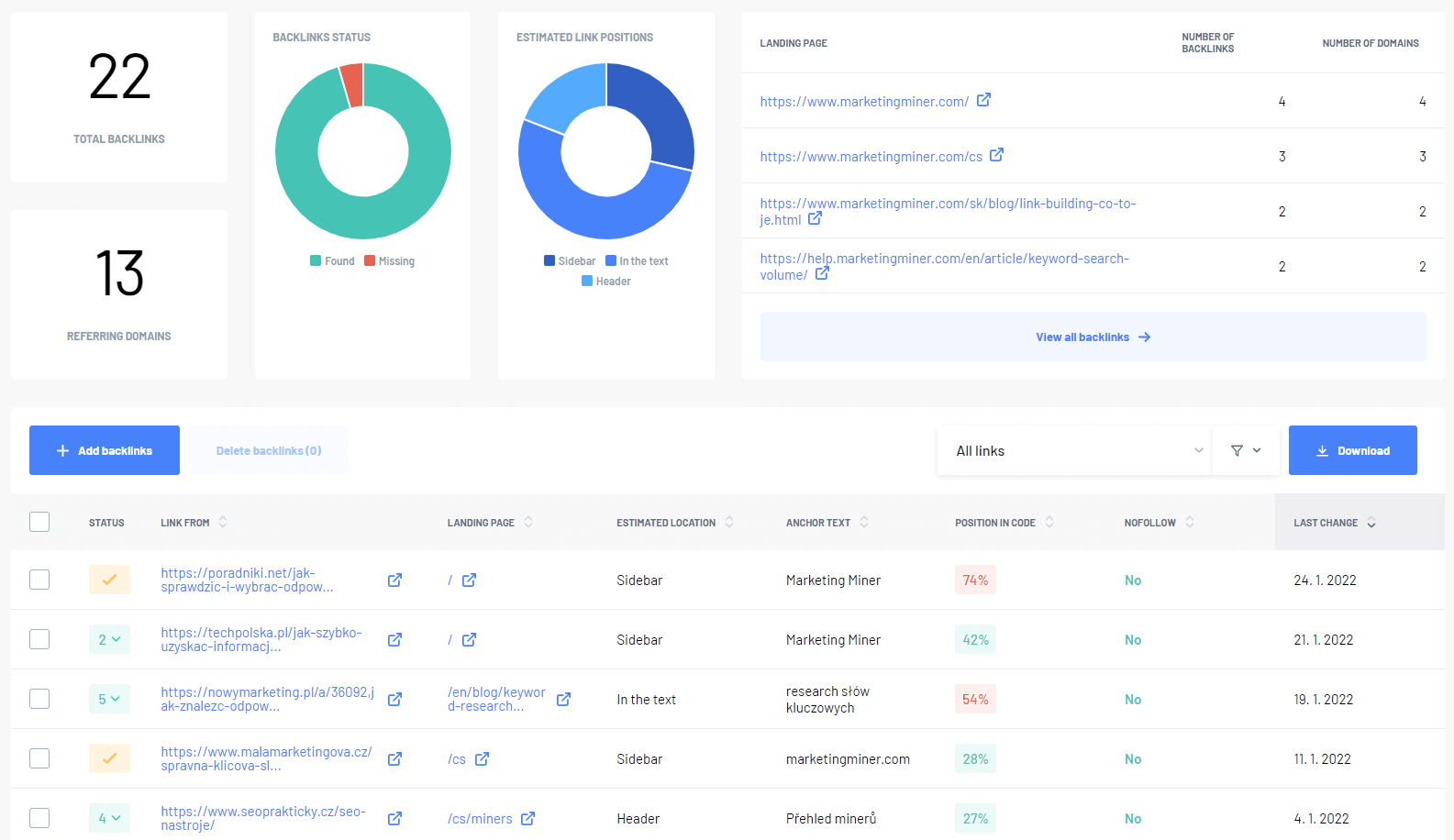Open external icon next to poradniki row landing page /

point(469,580)
